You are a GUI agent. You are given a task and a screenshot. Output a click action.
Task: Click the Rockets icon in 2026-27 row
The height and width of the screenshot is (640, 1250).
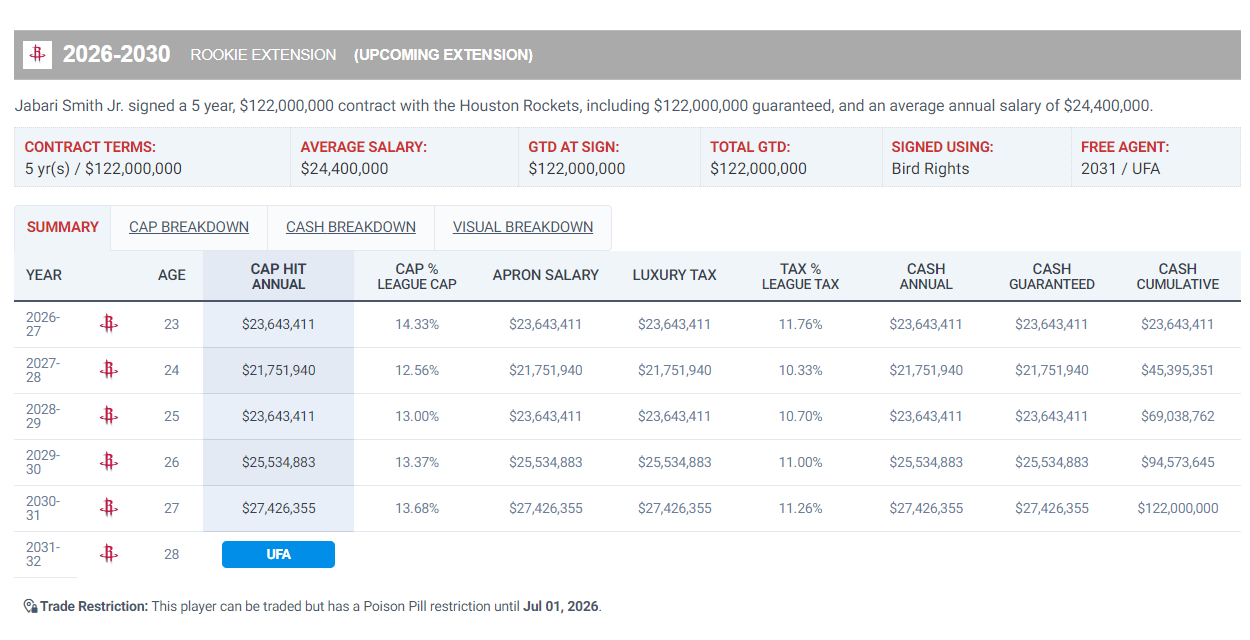point(109,324)
